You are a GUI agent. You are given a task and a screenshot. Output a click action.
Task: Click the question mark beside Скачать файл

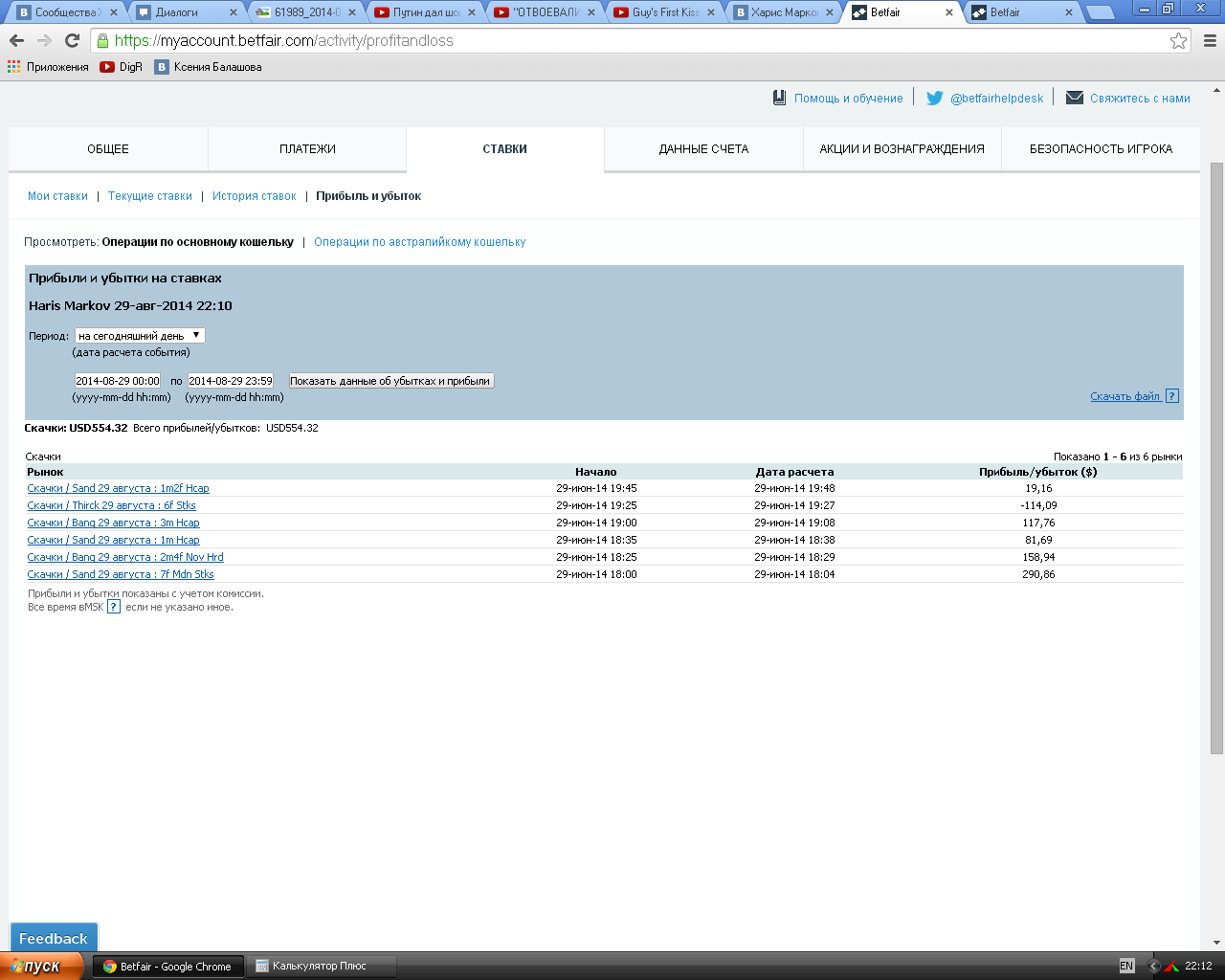point(1172,396)
